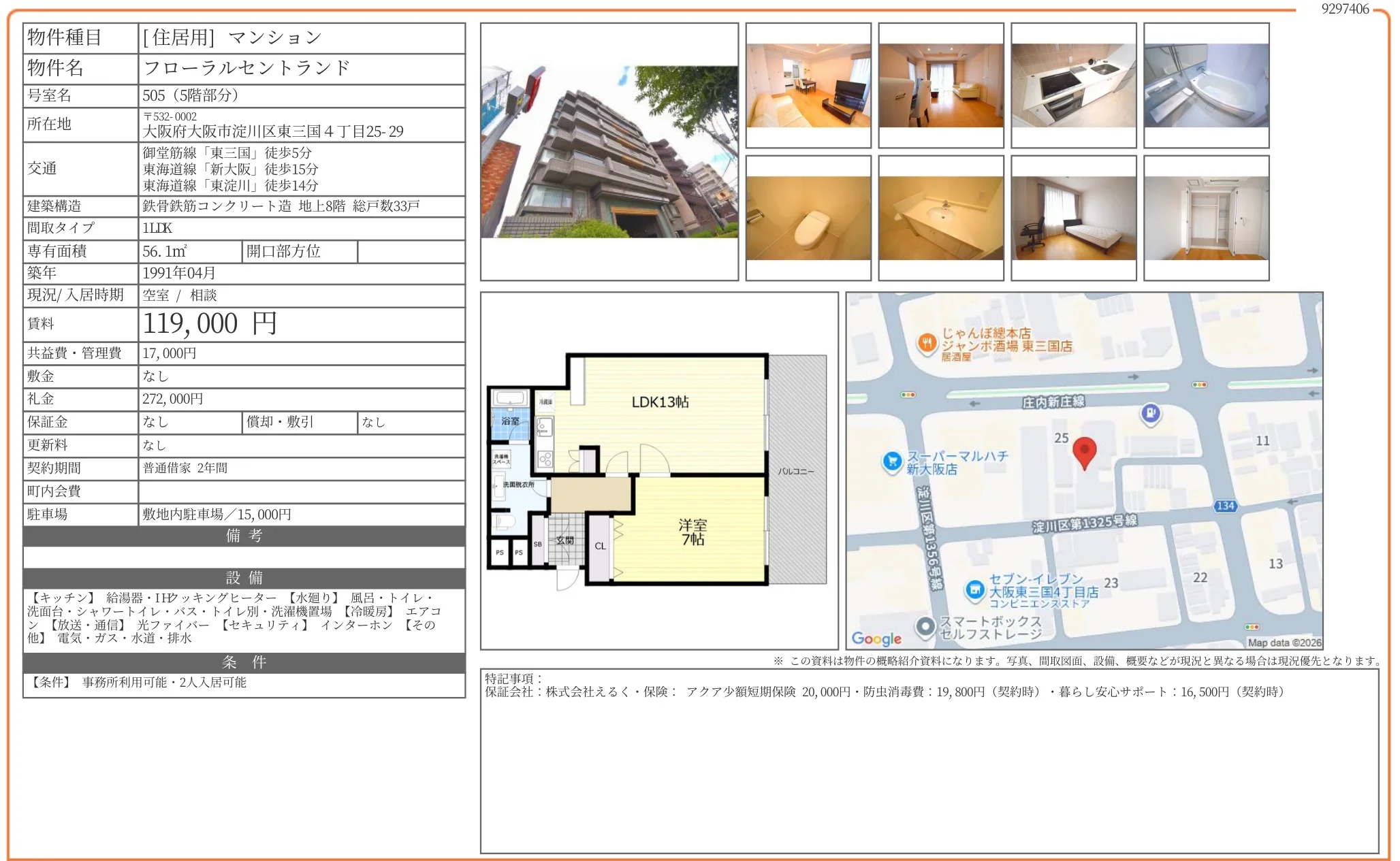The image size is (1400, 861).
Task: Open the building exterior photo
Action: (609, 151)
